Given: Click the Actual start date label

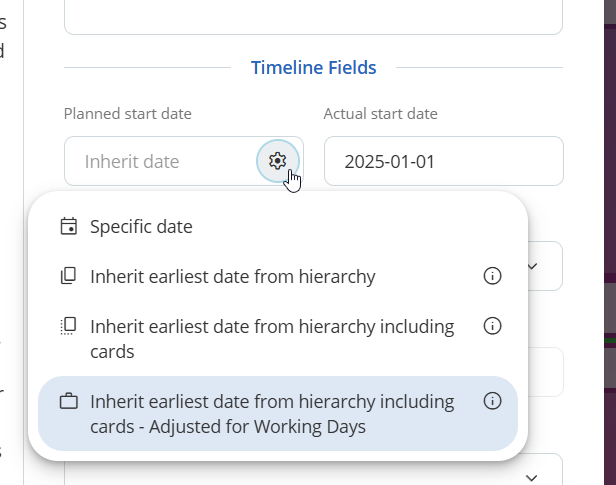Looking at the screenshot, I should [x=381, y=114].
